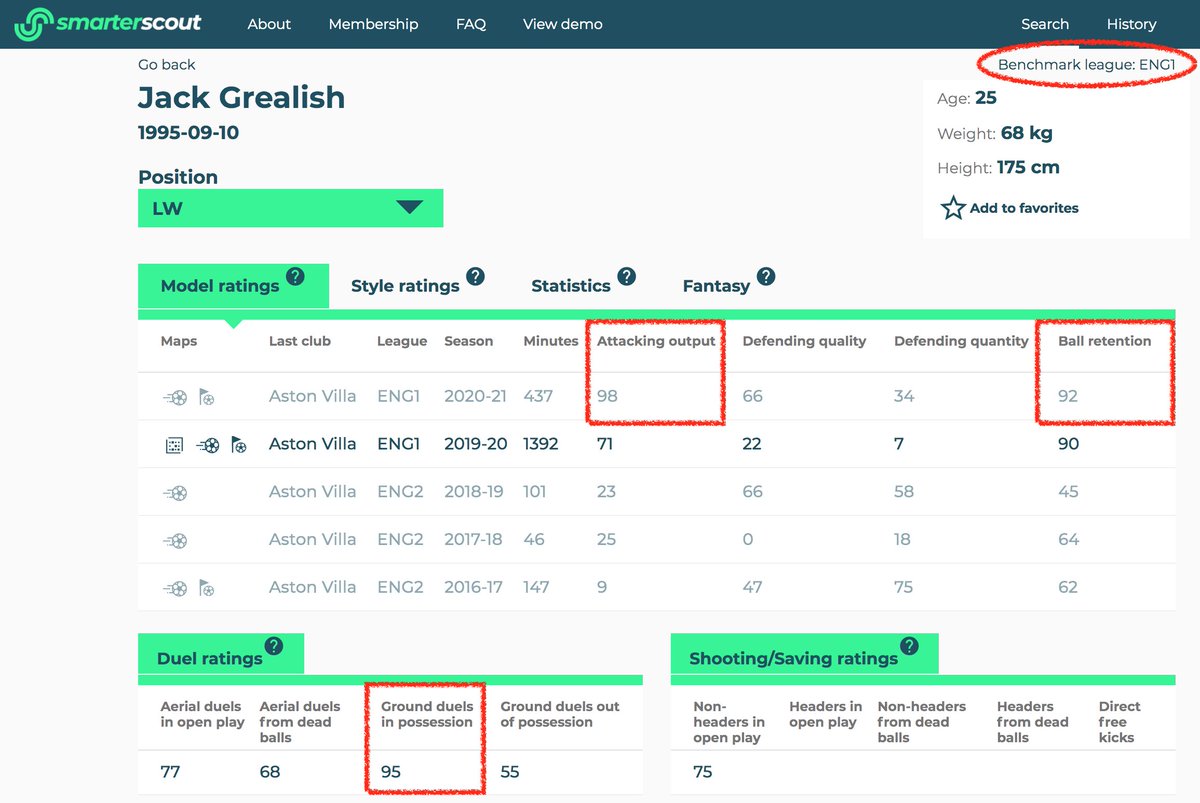Open the View demo link
This screenshot has width=1200, height=803.
563,24
